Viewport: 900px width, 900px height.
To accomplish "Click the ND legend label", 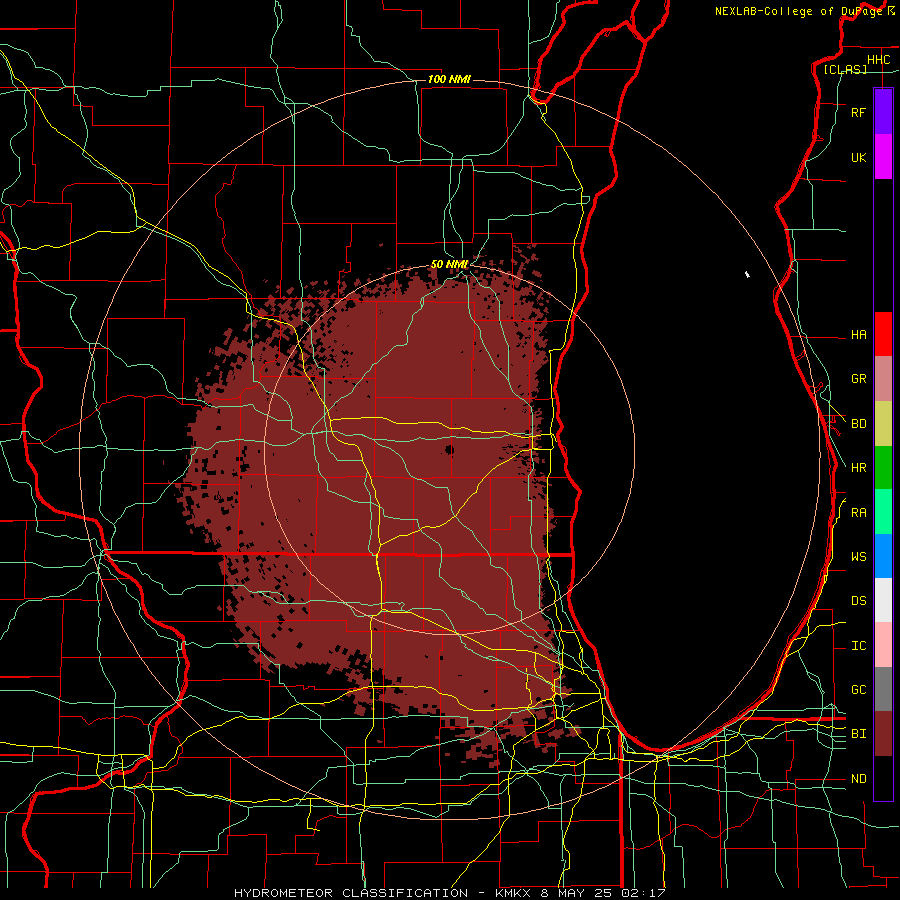I will pyautogui.click(x=858, y=779).
